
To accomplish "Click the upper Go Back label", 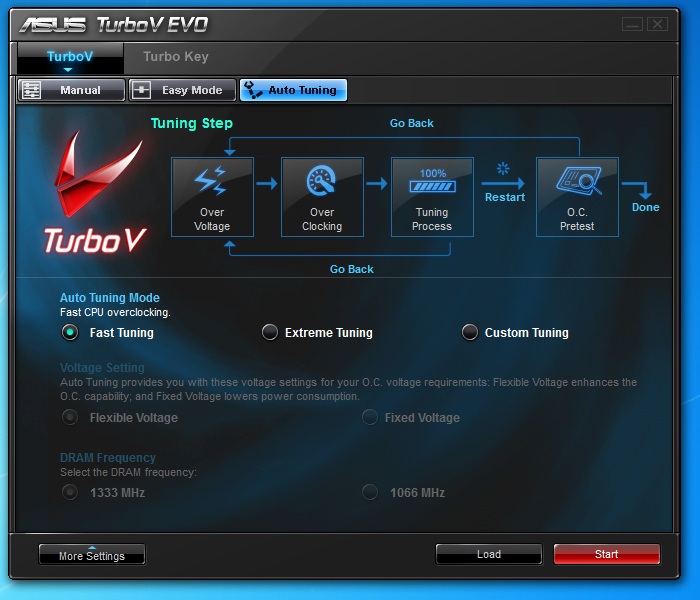I will (x=412, y=123).
